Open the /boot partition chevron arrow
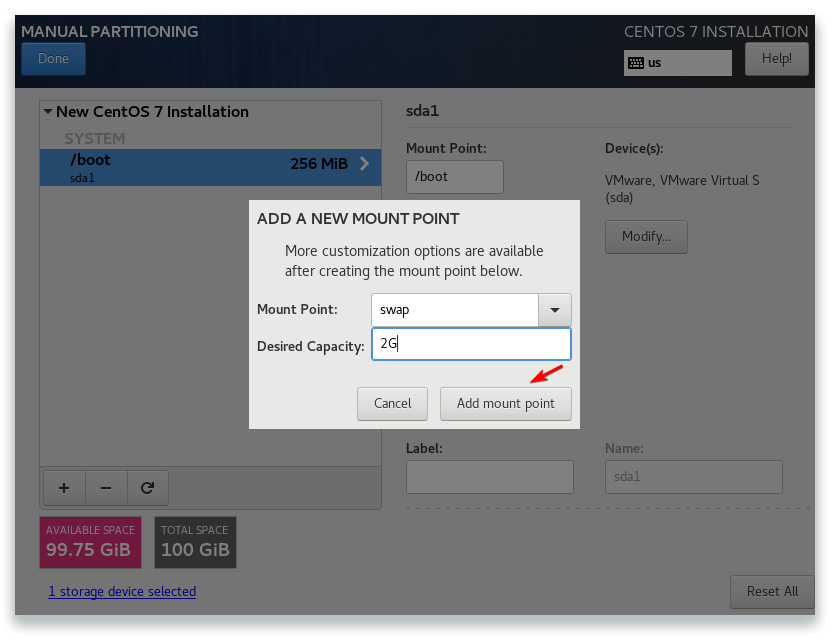This screenshot has width=830, height=638. pos(364,164)
